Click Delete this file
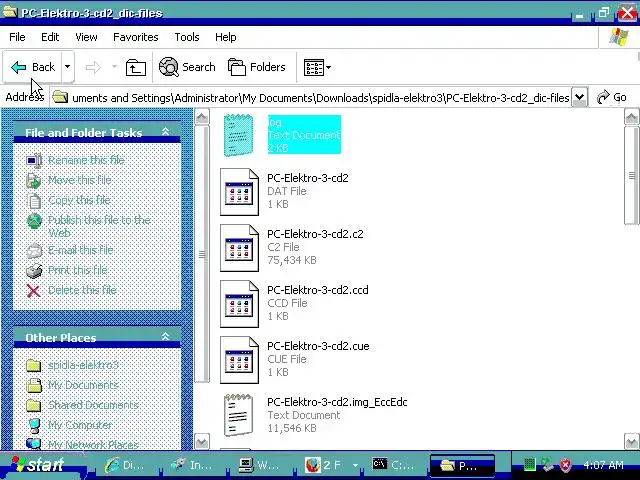Screen dimensions: 640x480 tap(82, 290)
